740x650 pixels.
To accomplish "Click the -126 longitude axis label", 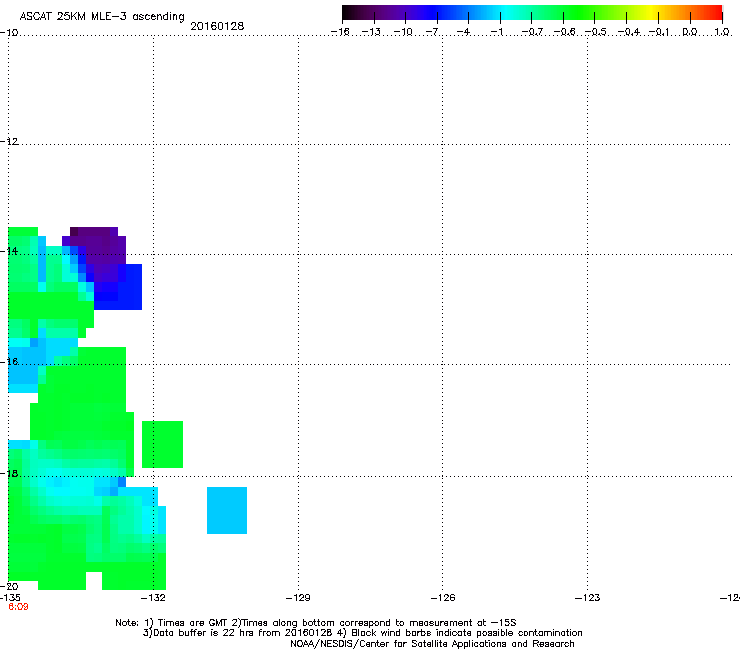I will [x=443, y=598].
